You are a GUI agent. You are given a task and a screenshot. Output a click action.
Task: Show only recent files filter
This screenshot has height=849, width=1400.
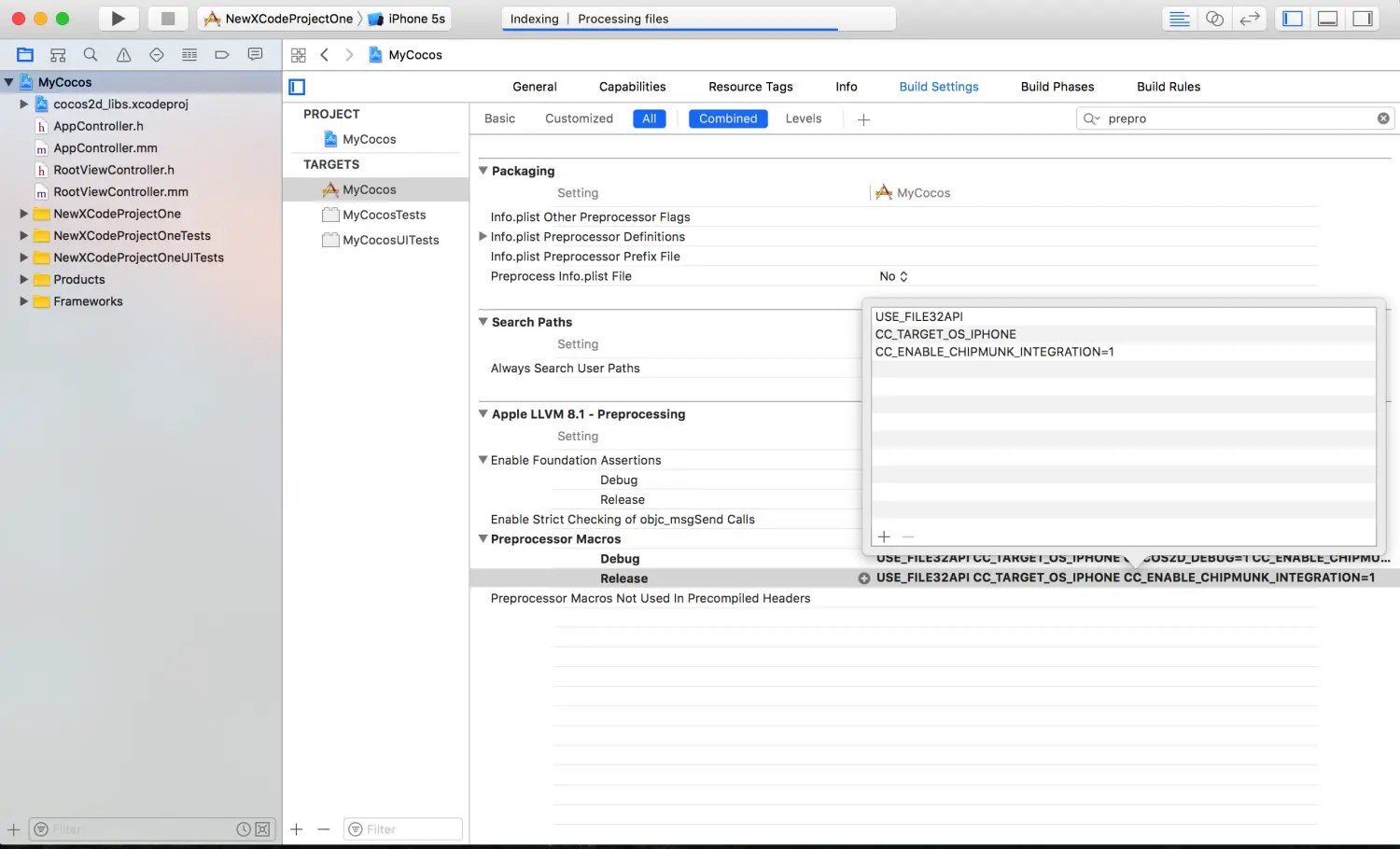(x=244, y=828)
